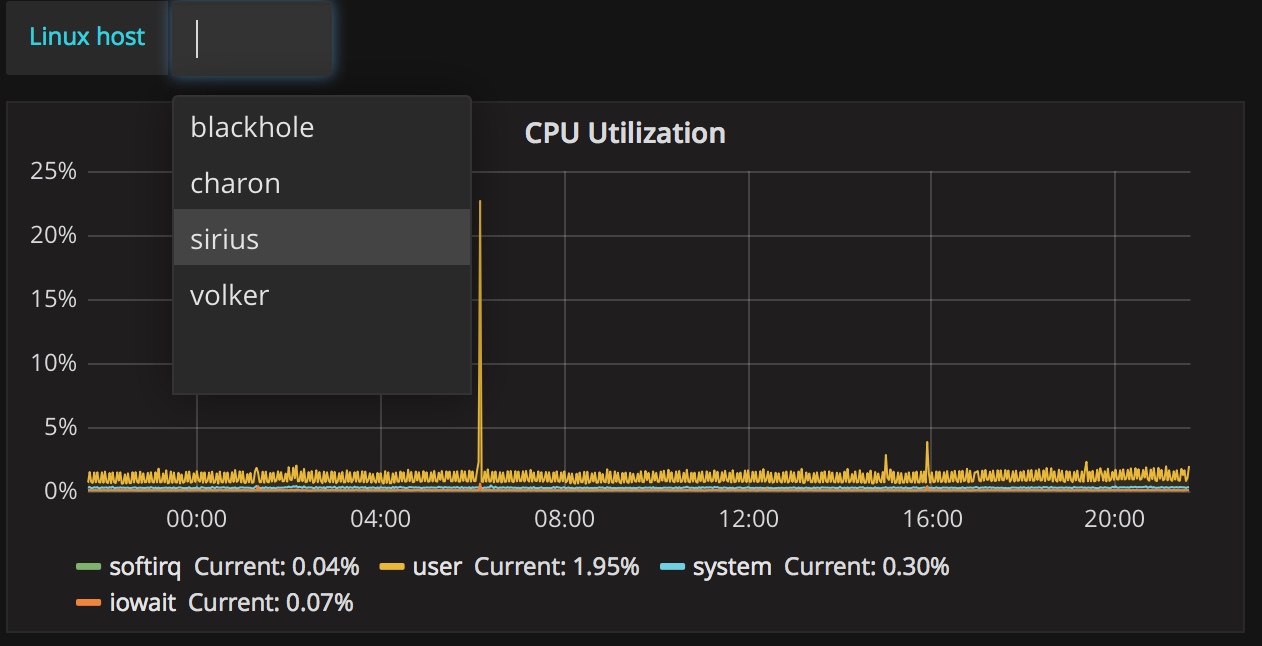1262x646 pixels.
Task: Click the Linux host variable label
Action: pyautogui.click(x=87, y=38)
